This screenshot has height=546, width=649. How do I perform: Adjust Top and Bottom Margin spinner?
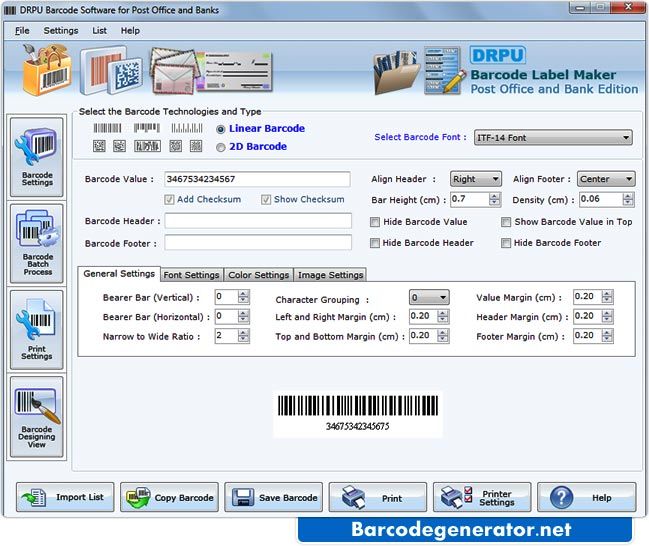pos(443,336)
